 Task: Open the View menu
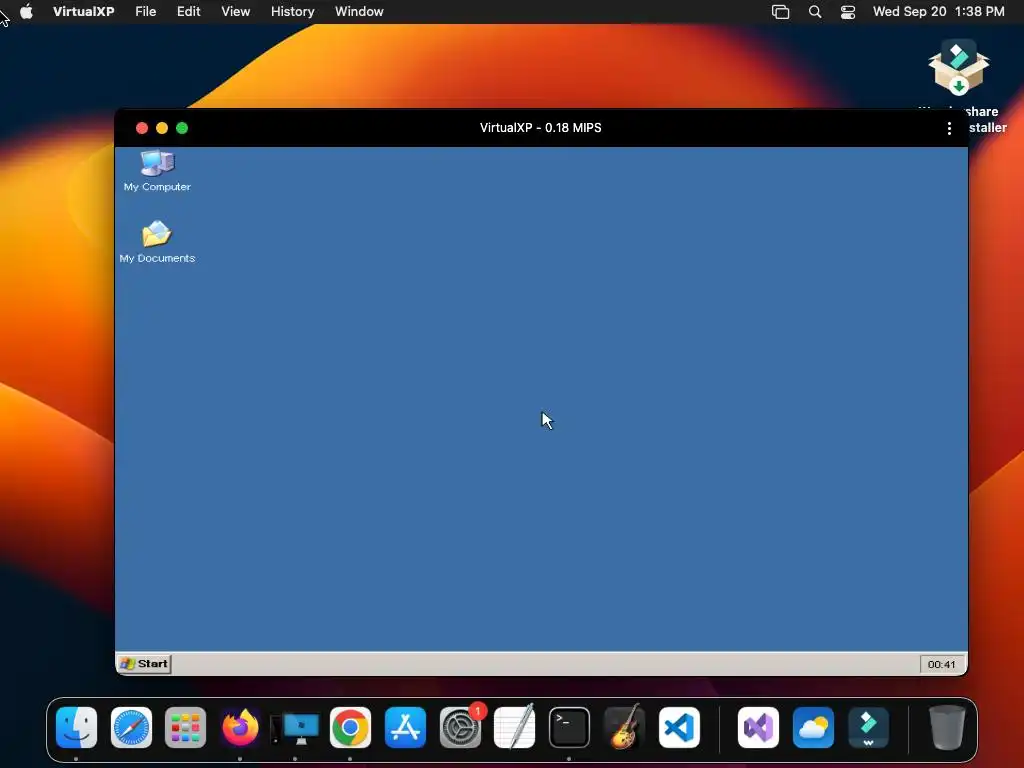tap(235, 12)
